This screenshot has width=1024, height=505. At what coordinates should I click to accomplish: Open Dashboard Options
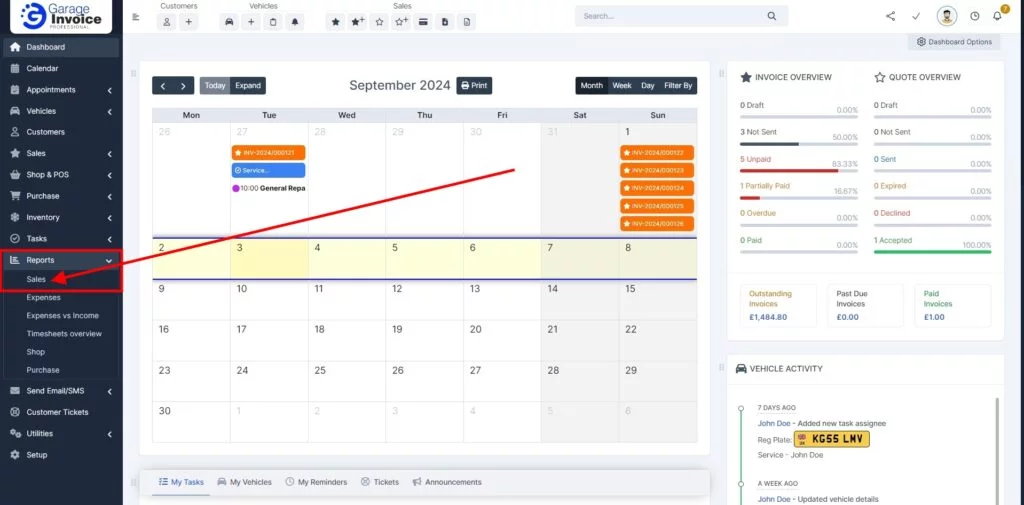tap(954, 42)
